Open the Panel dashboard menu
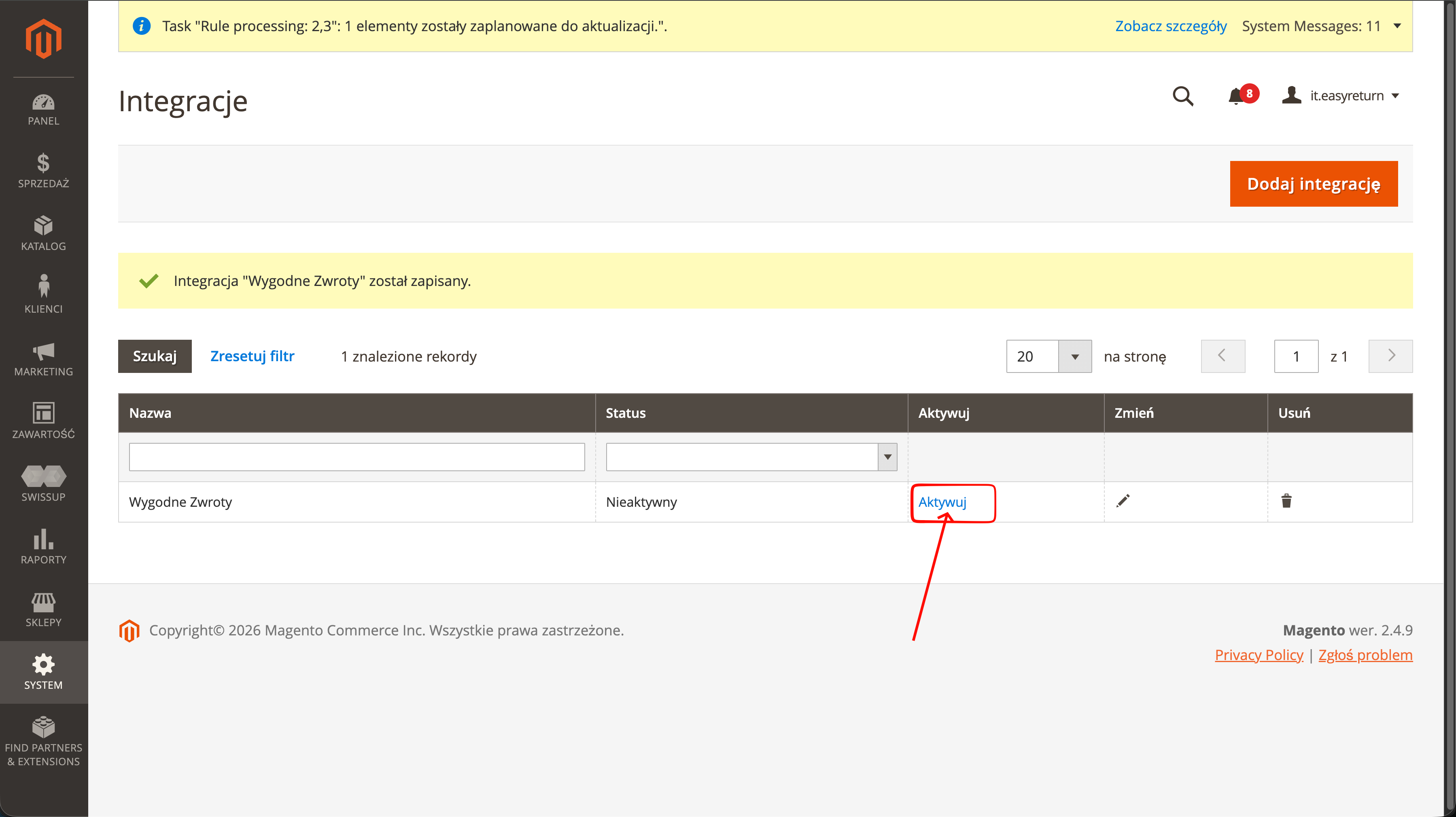This screenshot has height=817, width=1456. point(44,110)
